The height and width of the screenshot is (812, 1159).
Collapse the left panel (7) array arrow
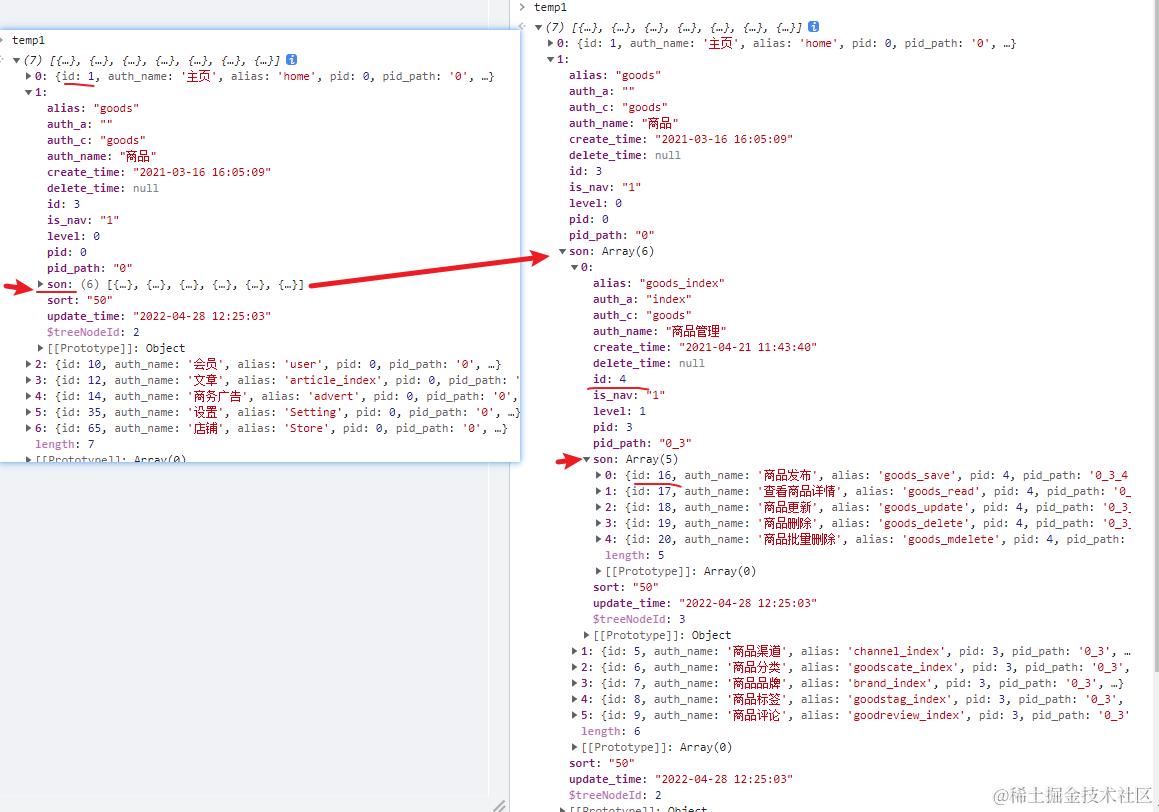16,61
